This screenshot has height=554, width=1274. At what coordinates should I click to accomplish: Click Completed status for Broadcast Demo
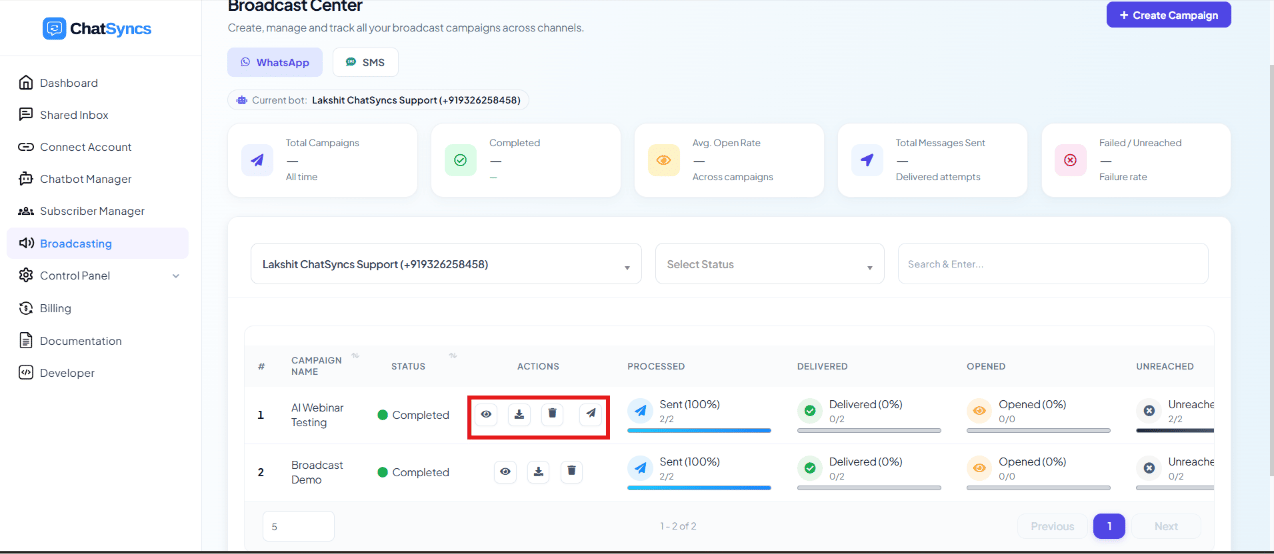(x=413, y=472)
